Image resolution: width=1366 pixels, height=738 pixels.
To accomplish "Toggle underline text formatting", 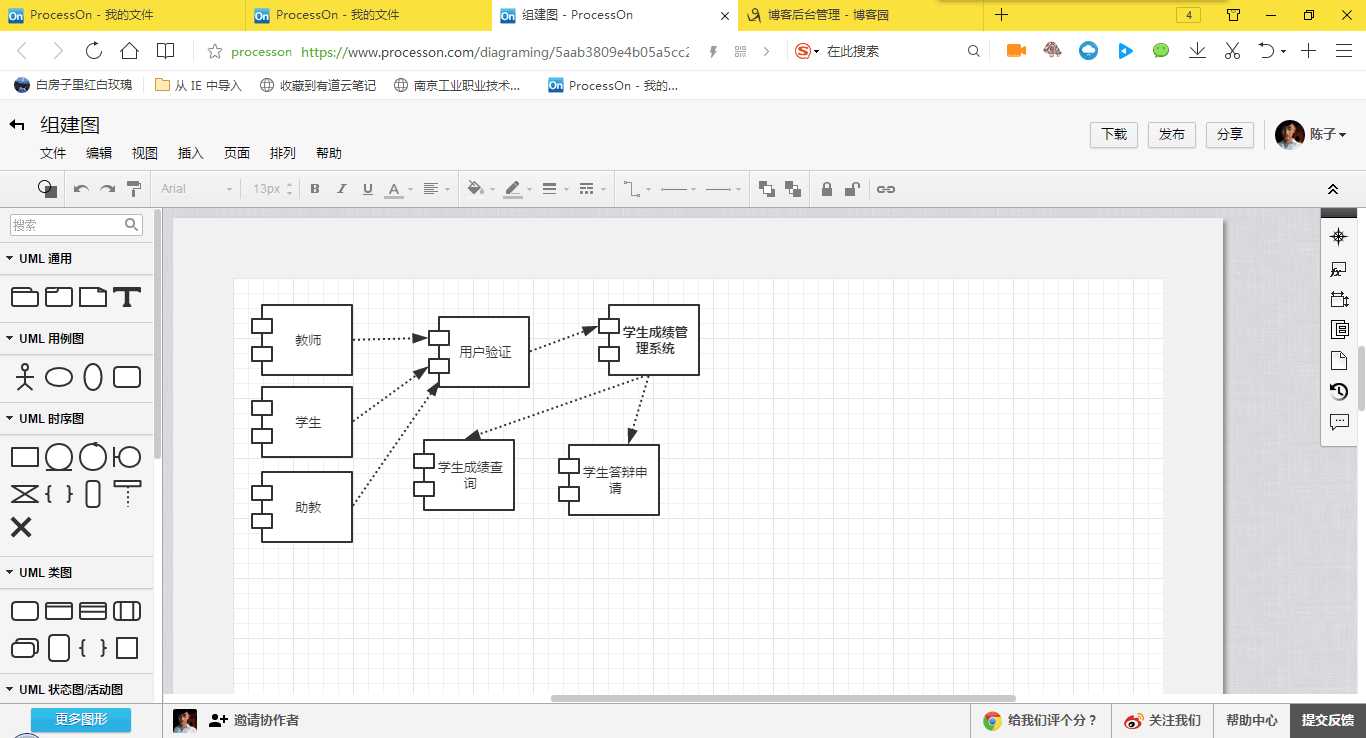I will point(367,189).
